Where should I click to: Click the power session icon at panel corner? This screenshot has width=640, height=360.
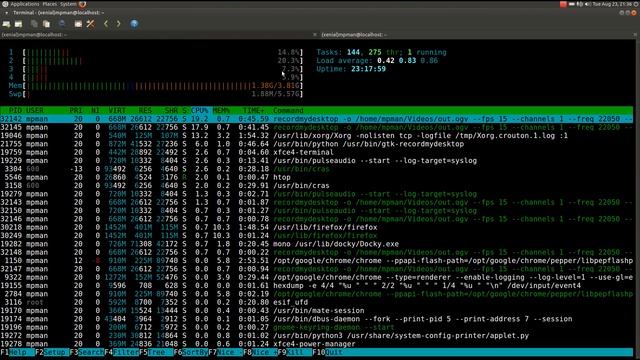point(637,4)
